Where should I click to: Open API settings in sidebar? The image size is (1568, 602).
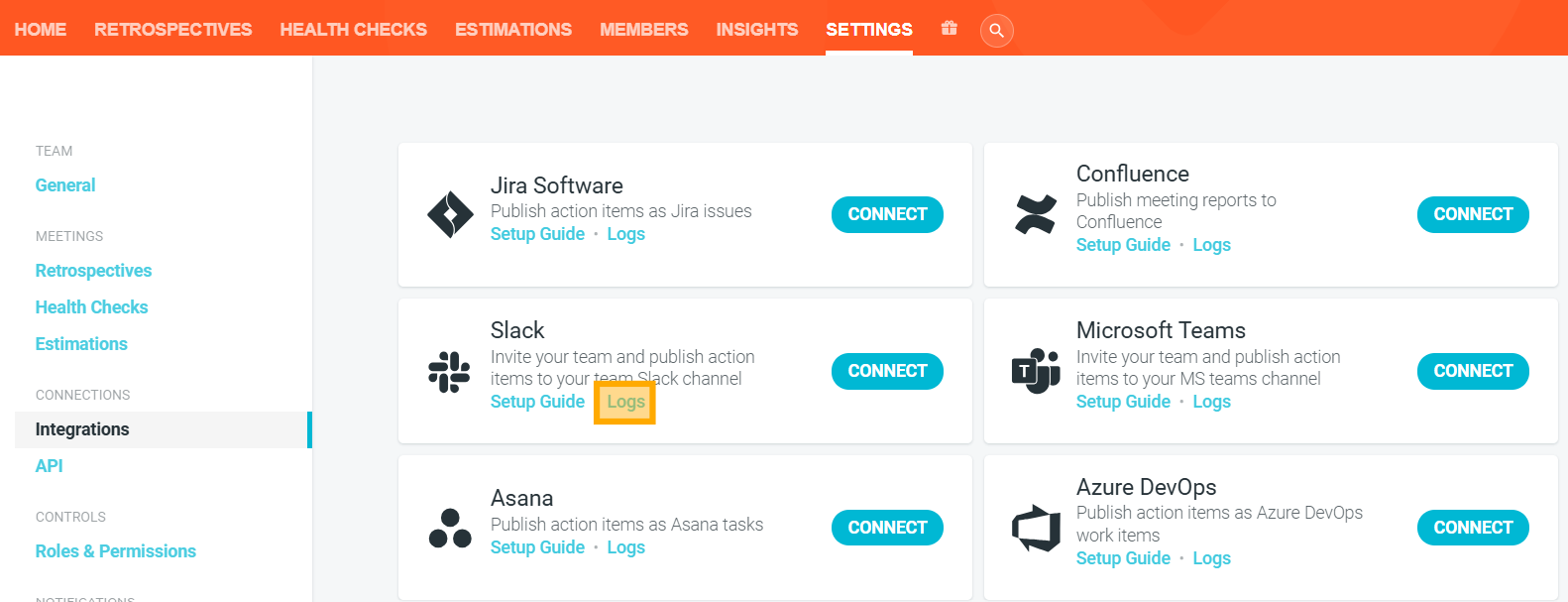tap(49, 466)
